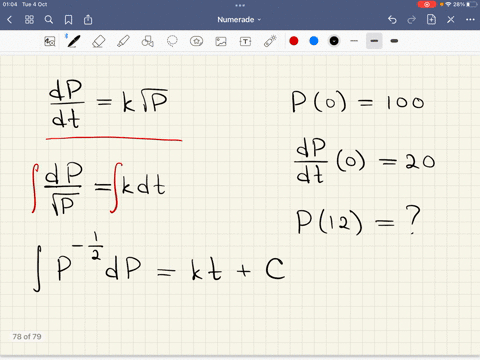Pick the thinnest stroke width

(354, 41)
